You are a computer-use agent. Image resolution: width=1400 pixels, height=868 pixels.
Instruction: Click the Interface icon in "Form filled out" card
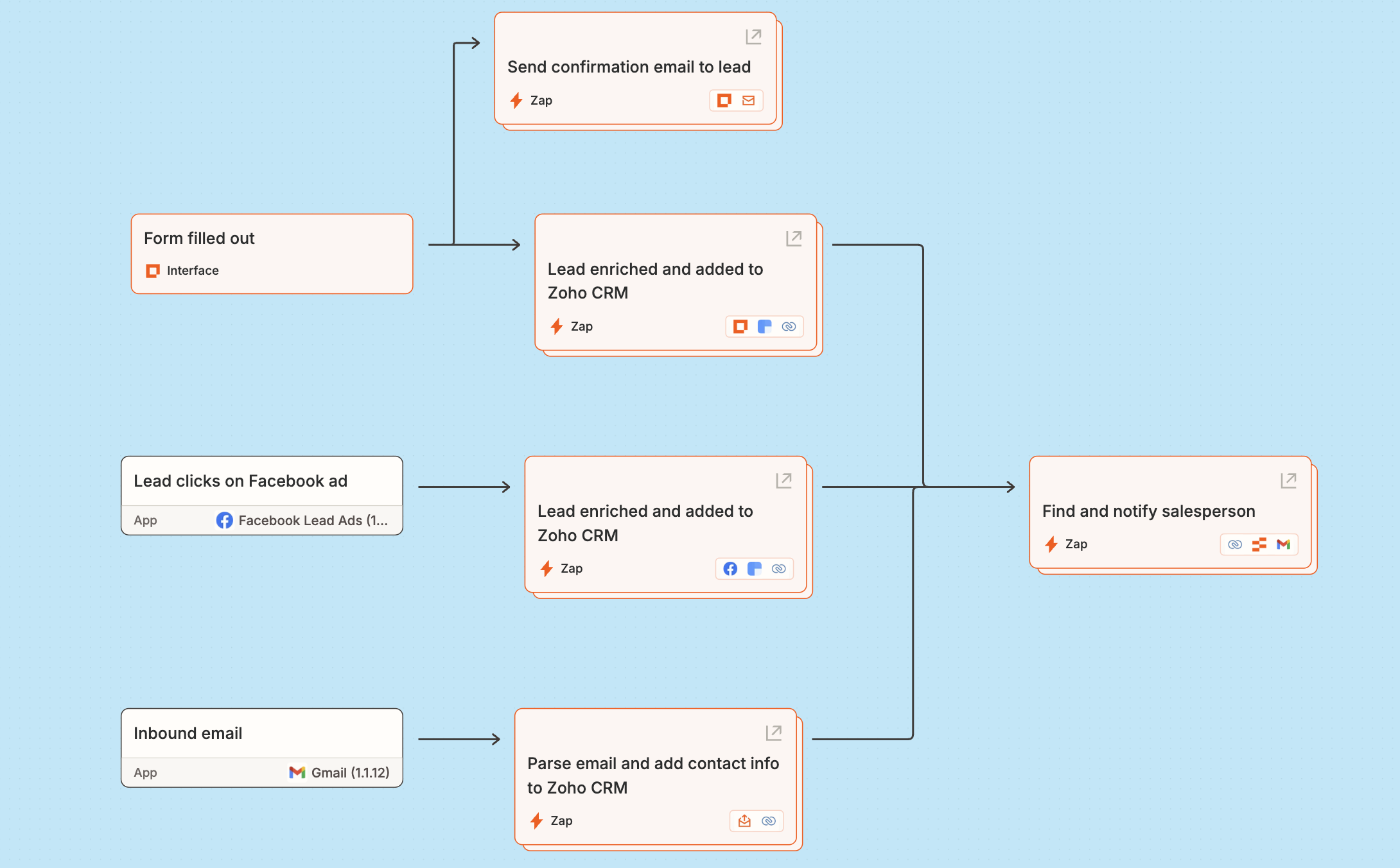pyautogui.click(x=153, y=271)
